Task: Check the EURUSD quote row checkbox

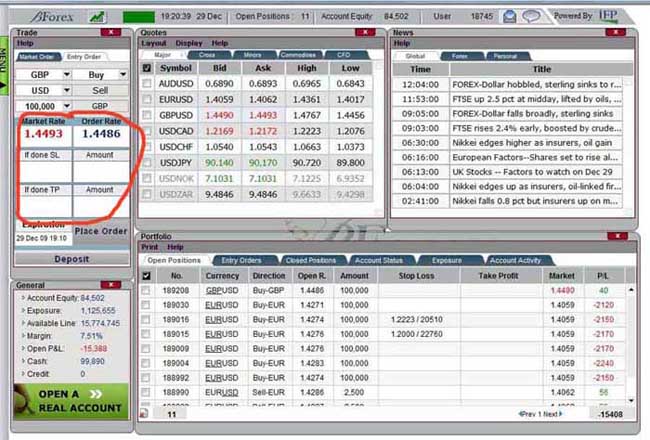Action: [x=147, y=99]
